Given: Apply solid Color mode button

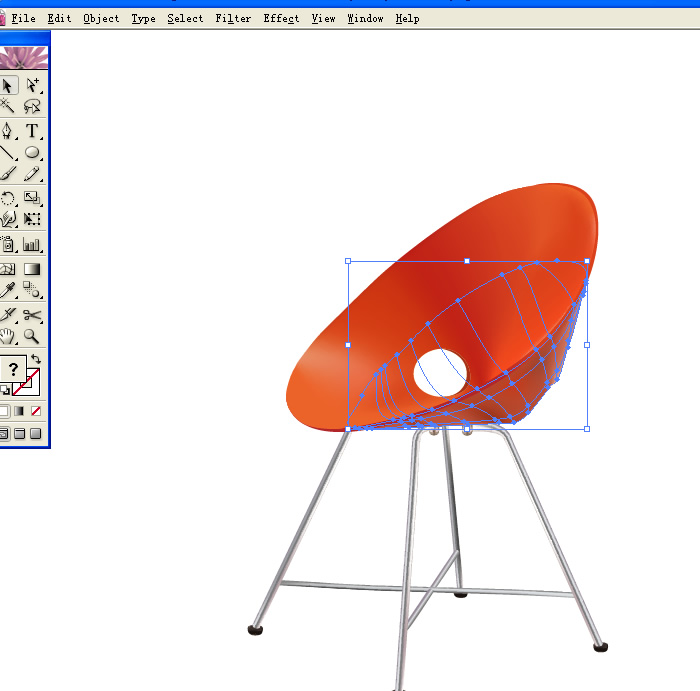Looking at the screenshot, I should (4, 411).
